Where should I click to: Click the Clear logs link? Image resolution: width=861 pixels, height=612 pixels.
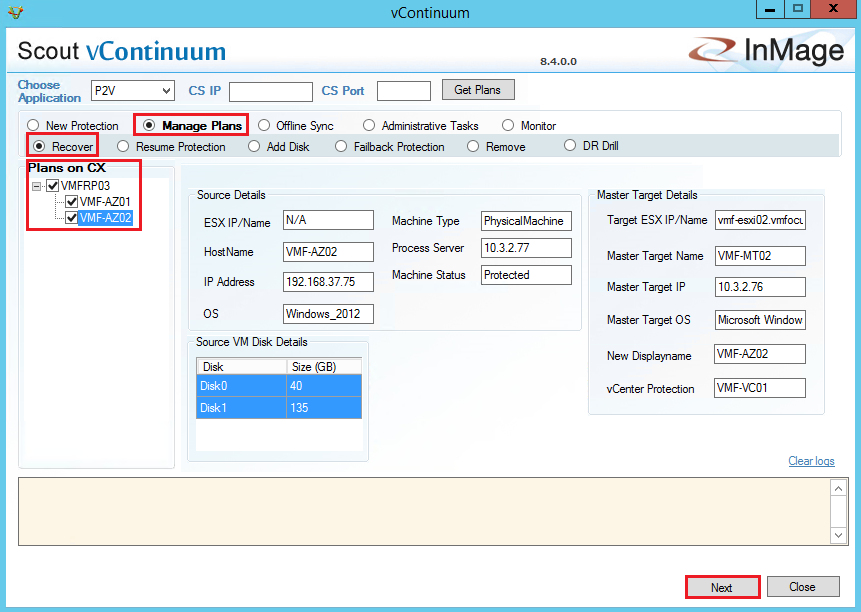pyautogui.click(x=811, y=461)
